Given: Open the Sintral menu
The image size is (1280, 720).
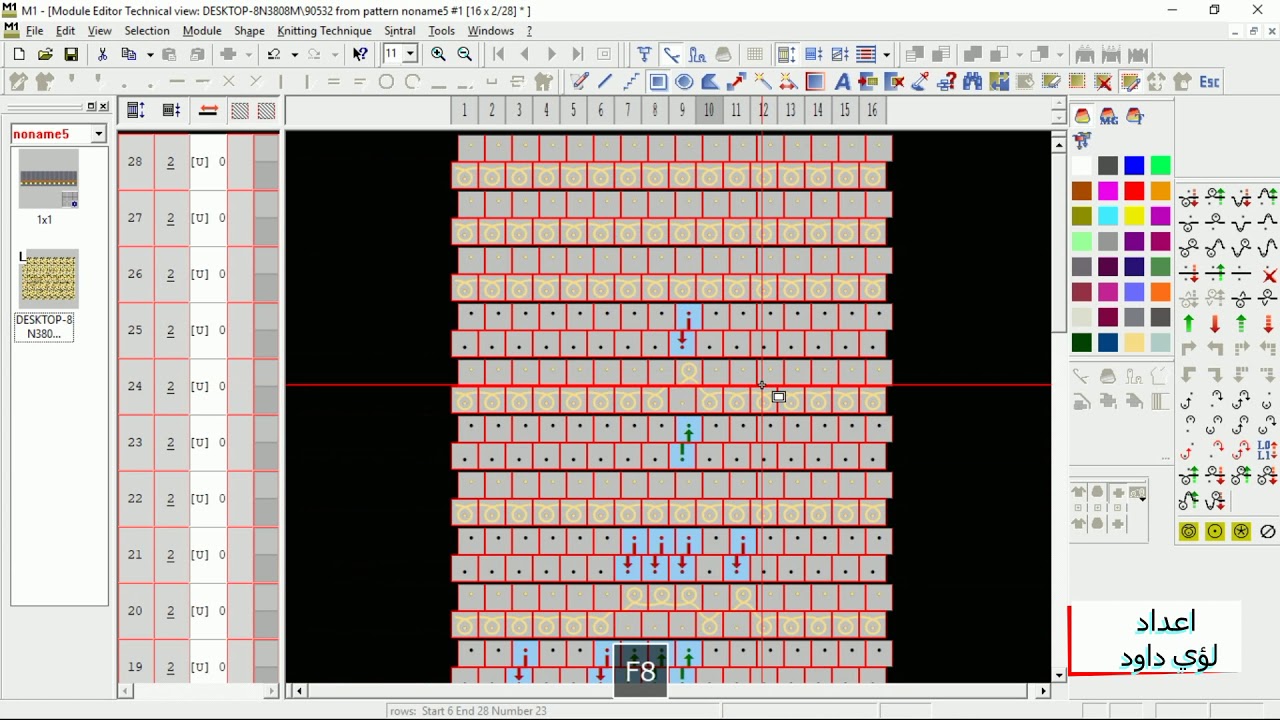Looking at the screenshot, I should (x=399, y=31).
